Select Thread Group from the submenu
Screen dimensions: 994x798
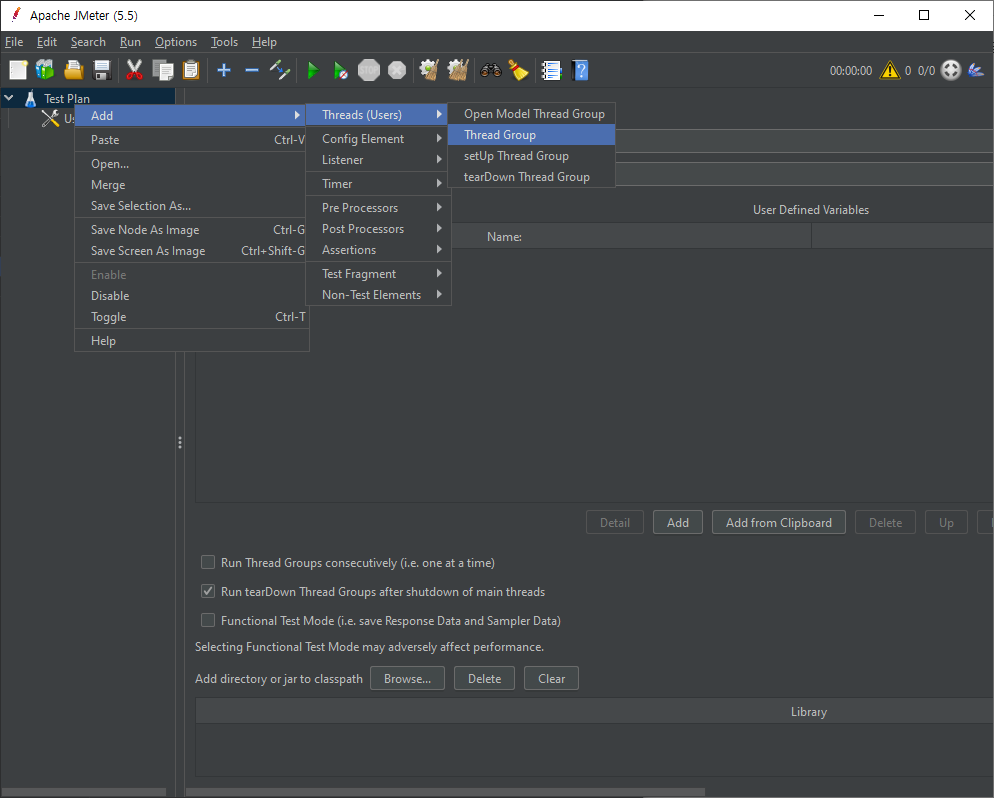[531, 135]
